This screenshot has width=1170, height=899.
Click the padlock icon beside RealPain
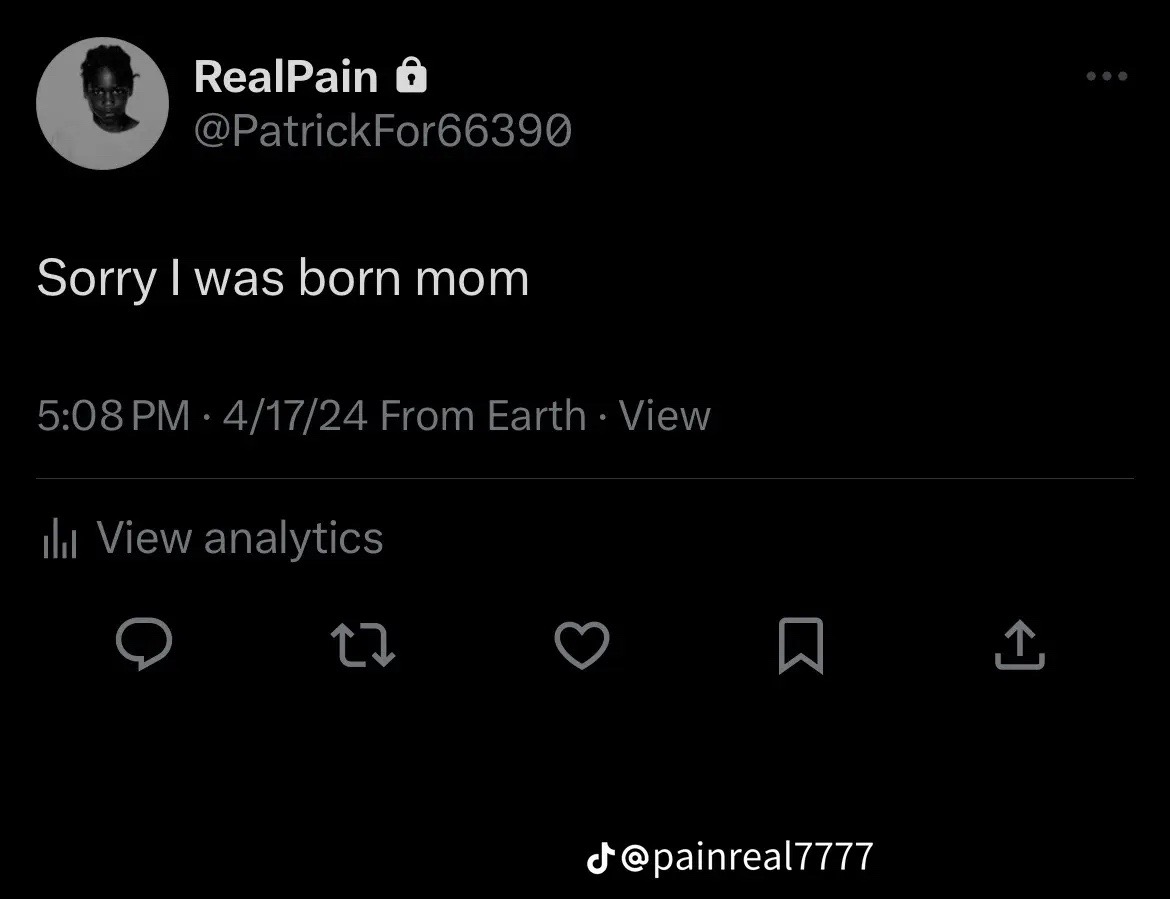412,76
